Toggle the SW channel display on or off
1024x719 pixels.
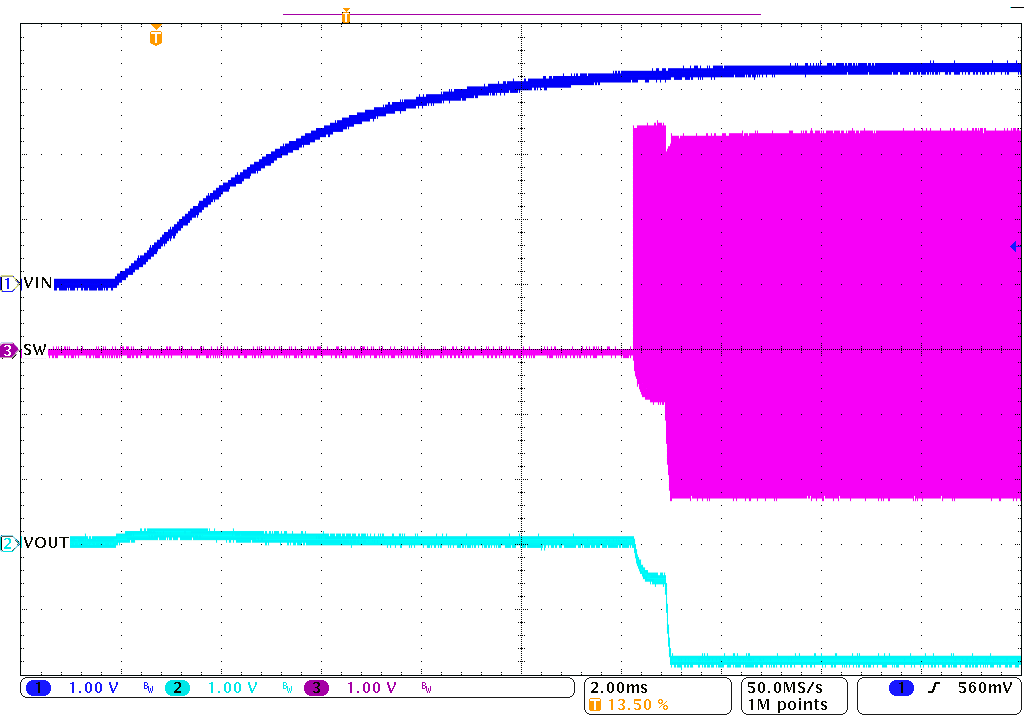(8, 351)
